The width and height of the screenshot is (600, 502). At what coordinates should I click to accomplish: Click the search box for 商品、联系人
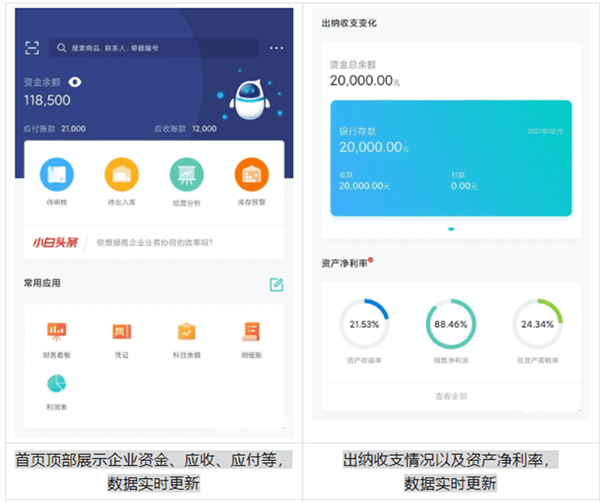click(155, 48)
